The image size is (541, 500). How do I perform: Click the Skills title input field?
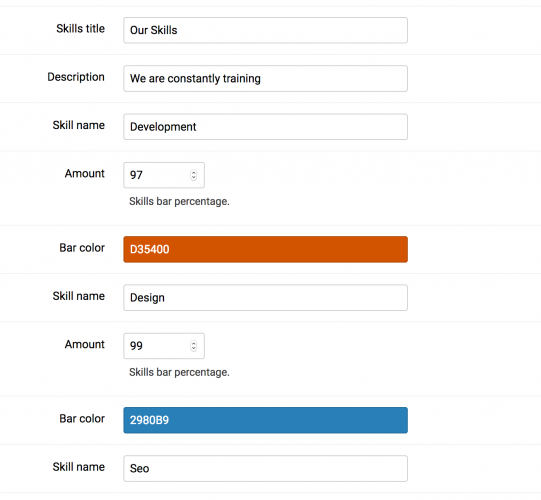click(x=265, y=30)
